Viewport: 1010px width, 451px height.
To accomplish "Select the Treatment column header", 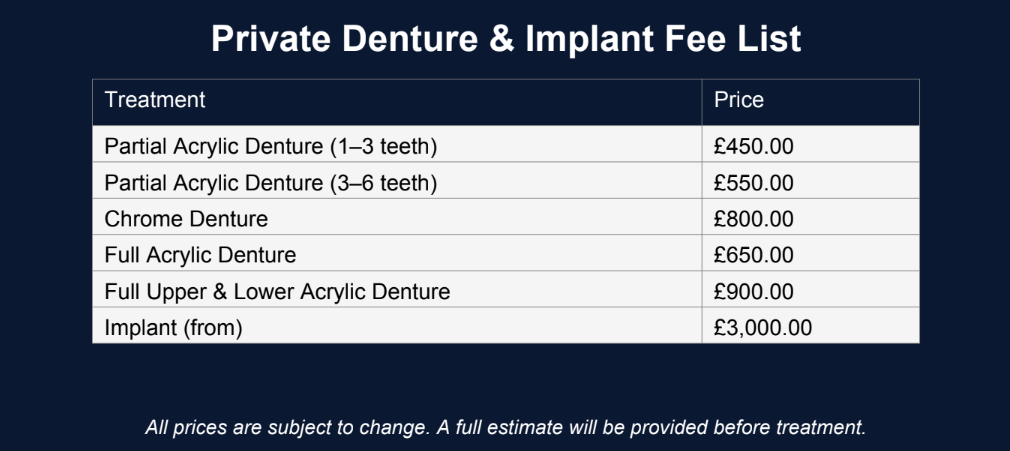I will click(x=155, y=100).
